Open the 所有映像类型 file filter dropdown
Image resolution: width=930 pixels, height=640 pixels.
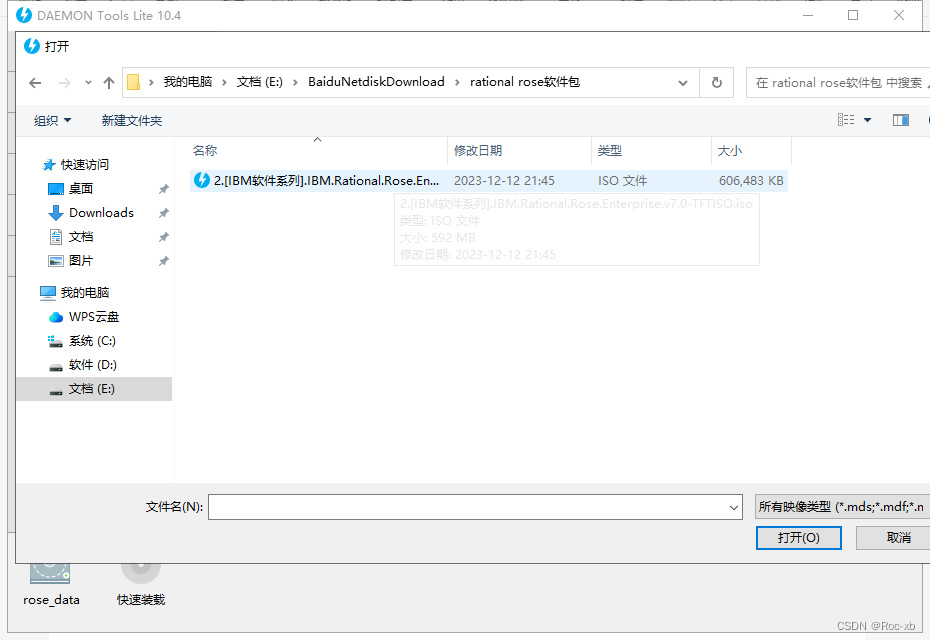[x=842, y=507]
